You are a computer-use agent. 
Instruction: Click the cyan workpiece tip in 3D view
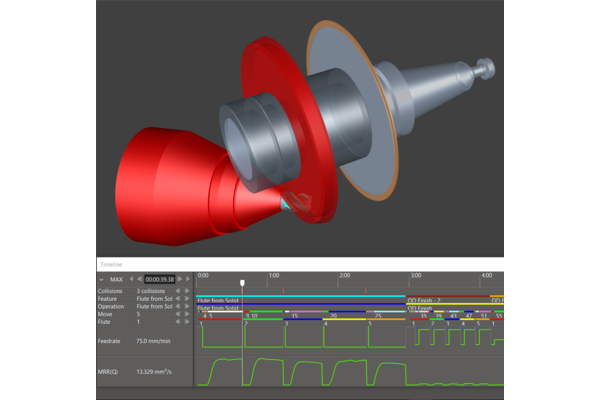(x=285, y=204)
